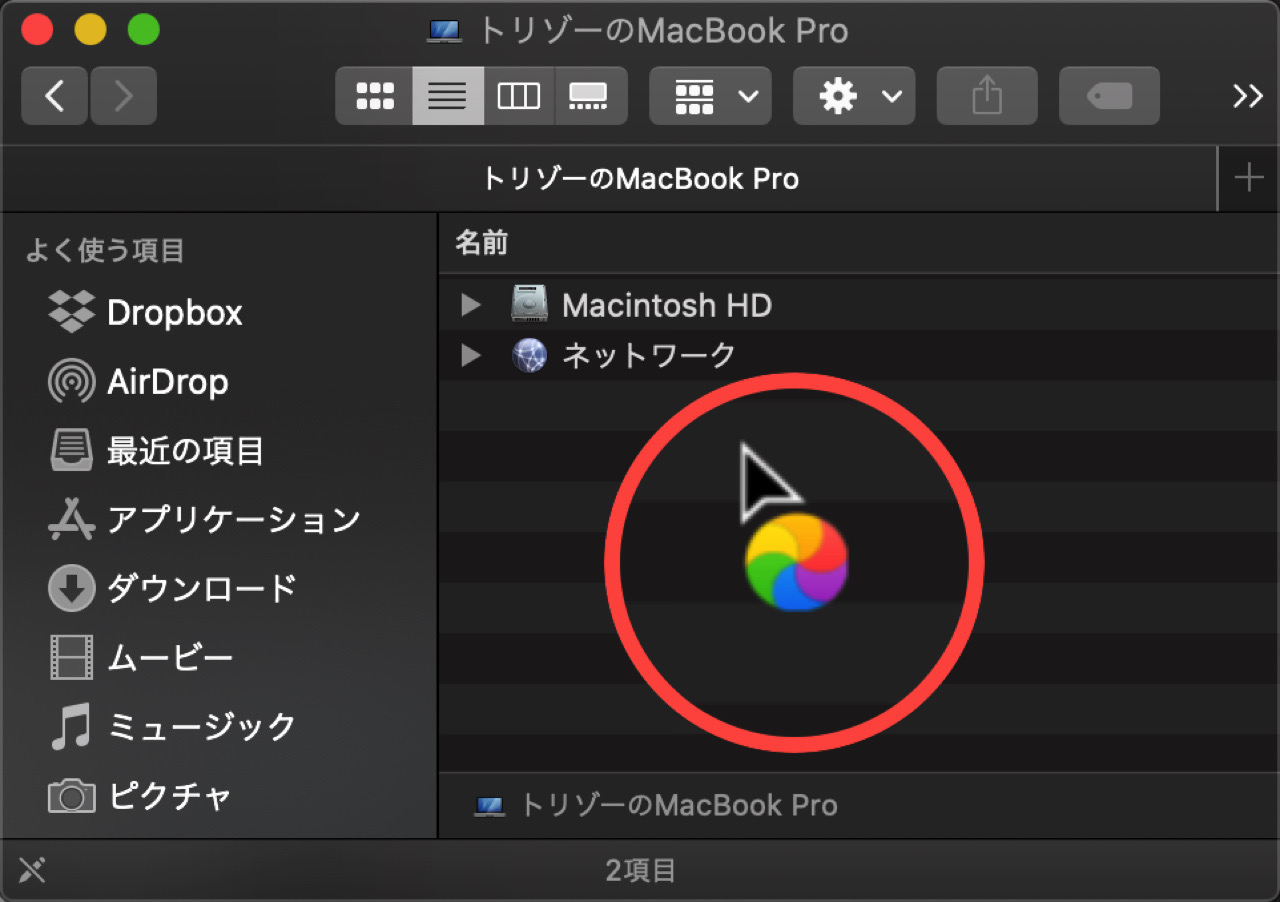Open 最近の項目 in the sidebar
Image resolution: width=1280 pixels, height=902 pixels.
(156, 451)
